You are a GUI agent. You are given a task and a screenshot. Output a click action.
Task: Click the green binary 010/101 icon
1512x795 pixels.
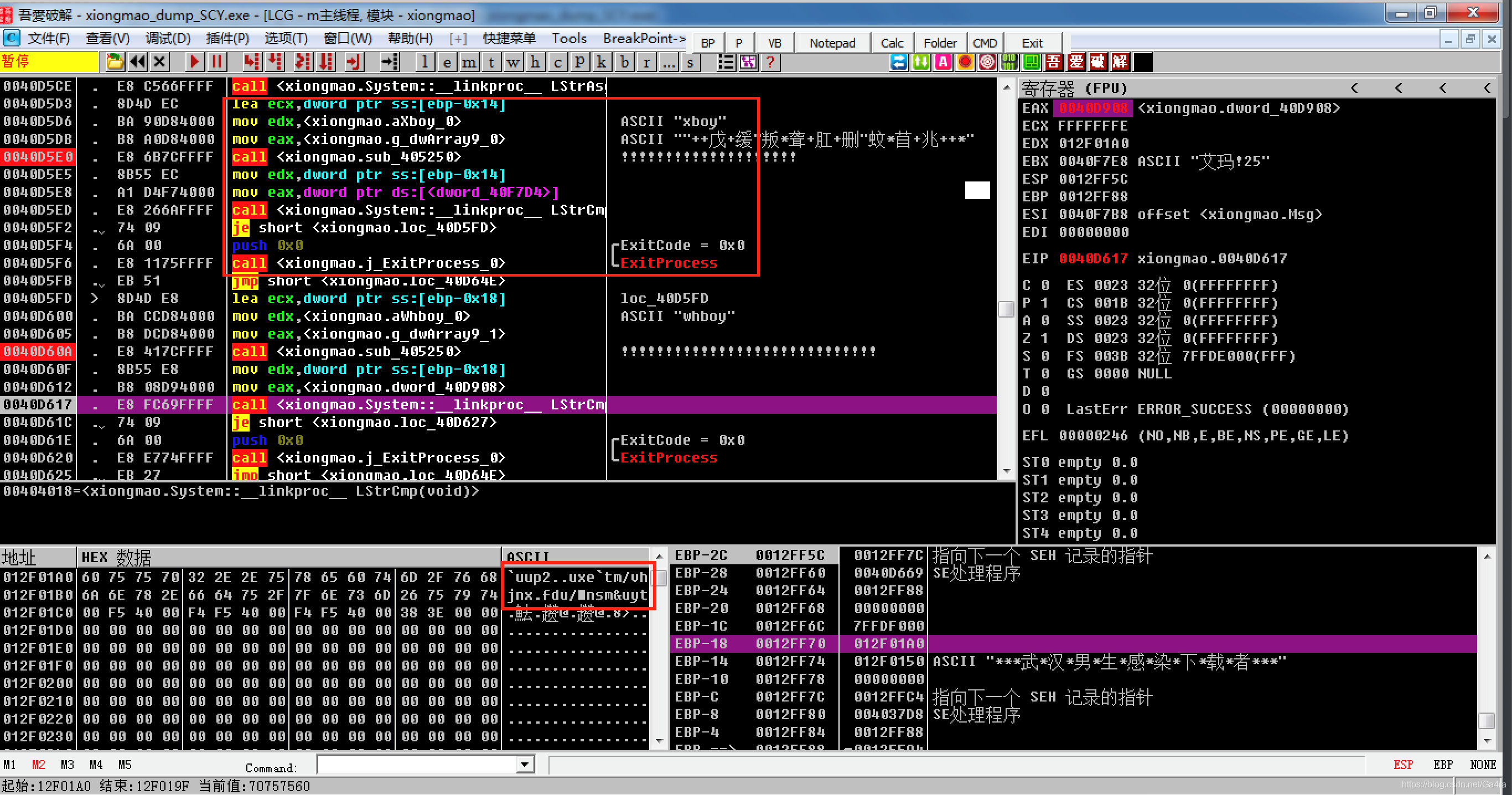(1009, 61)
